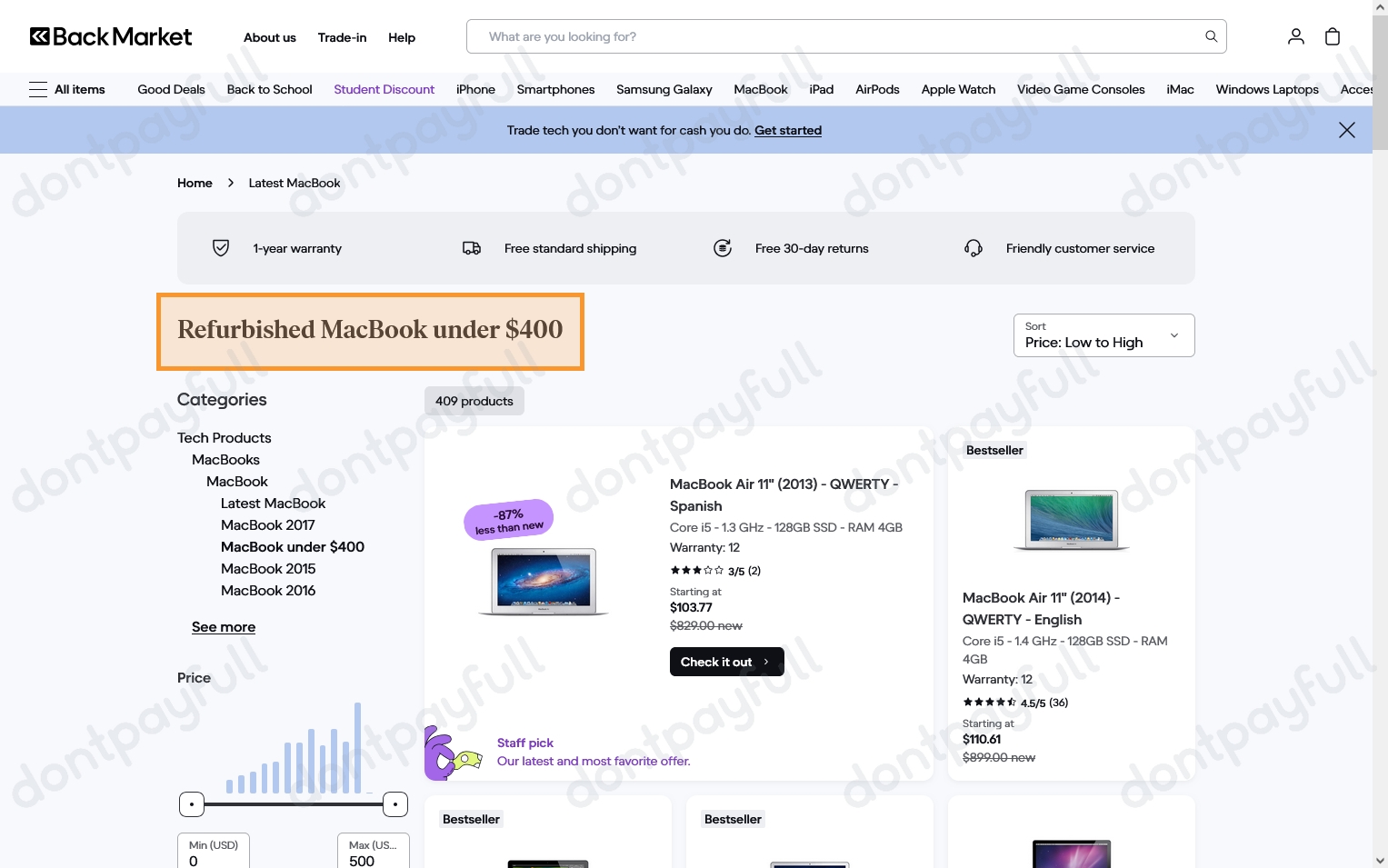Click the page scrollbar down arrow

point(1380,860)
